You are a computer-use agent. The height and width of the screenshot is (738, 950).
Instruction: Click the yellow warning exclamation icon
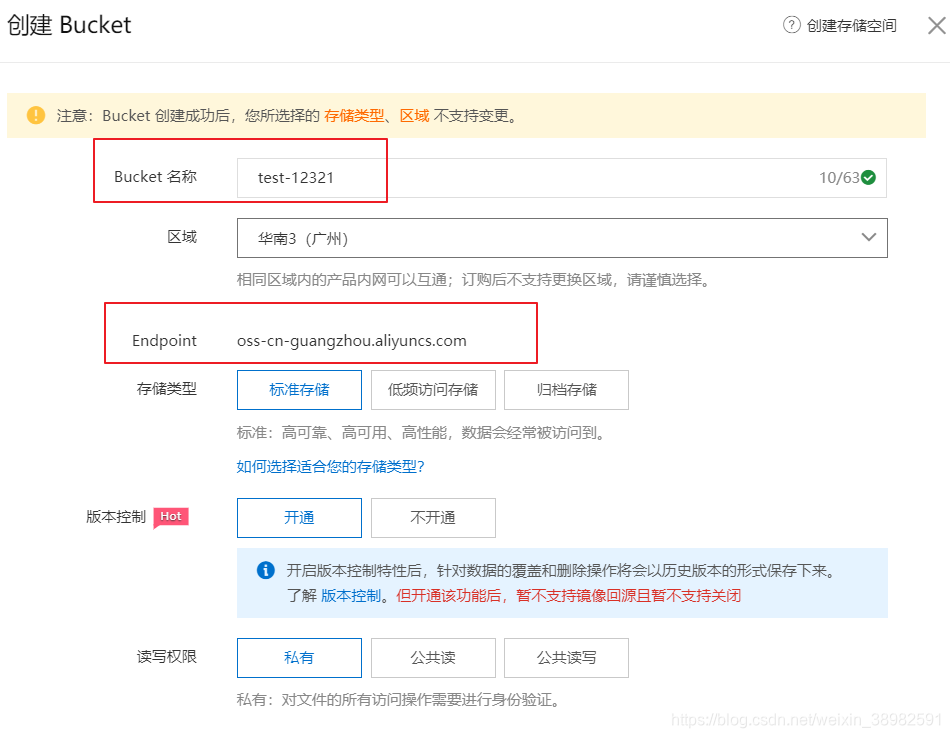coord(35,114)
